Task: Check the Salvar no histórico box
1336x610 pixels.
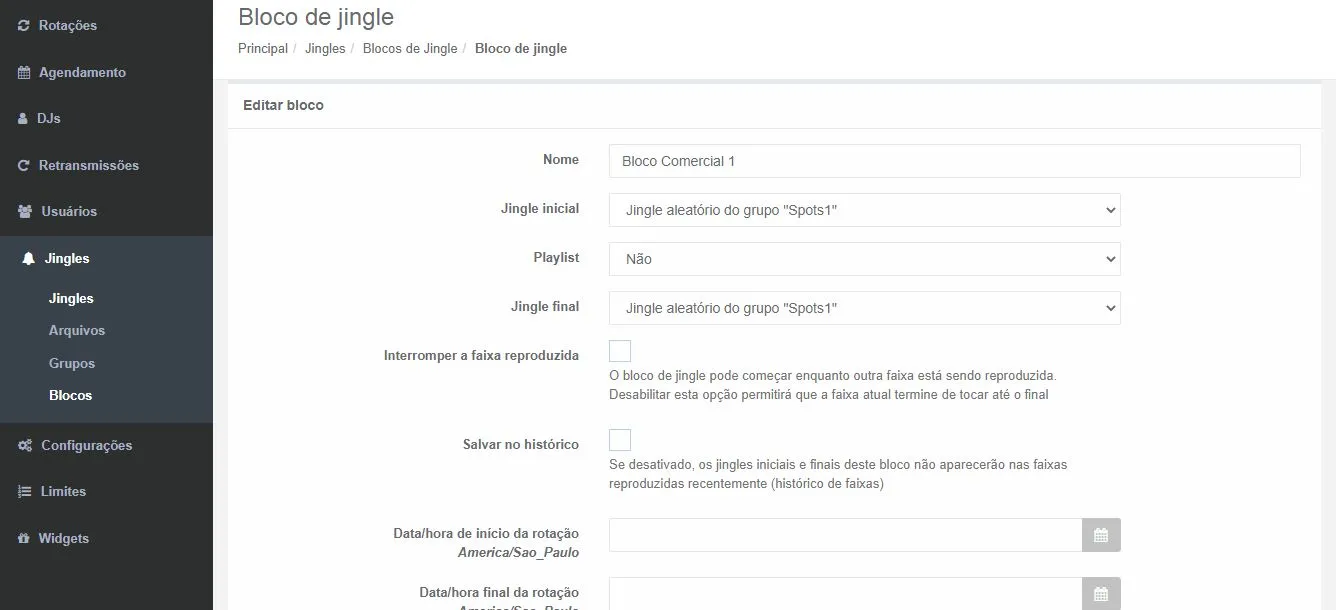Action: point(620,439)
